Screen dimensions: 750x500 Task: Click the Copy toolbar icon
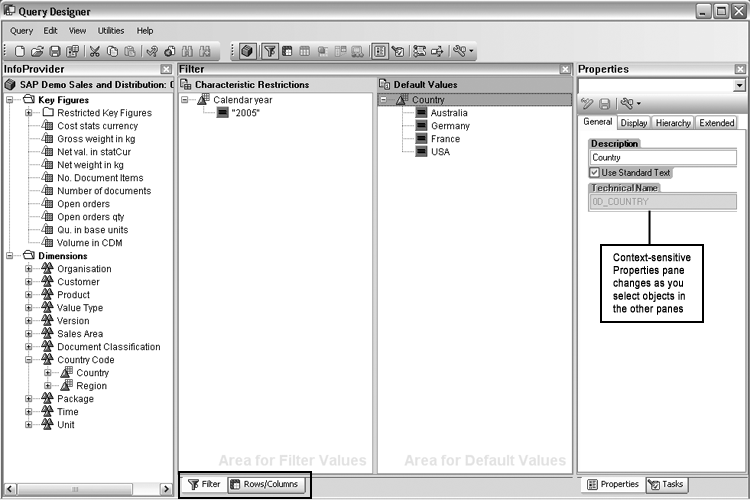click(x=112, y=51)
